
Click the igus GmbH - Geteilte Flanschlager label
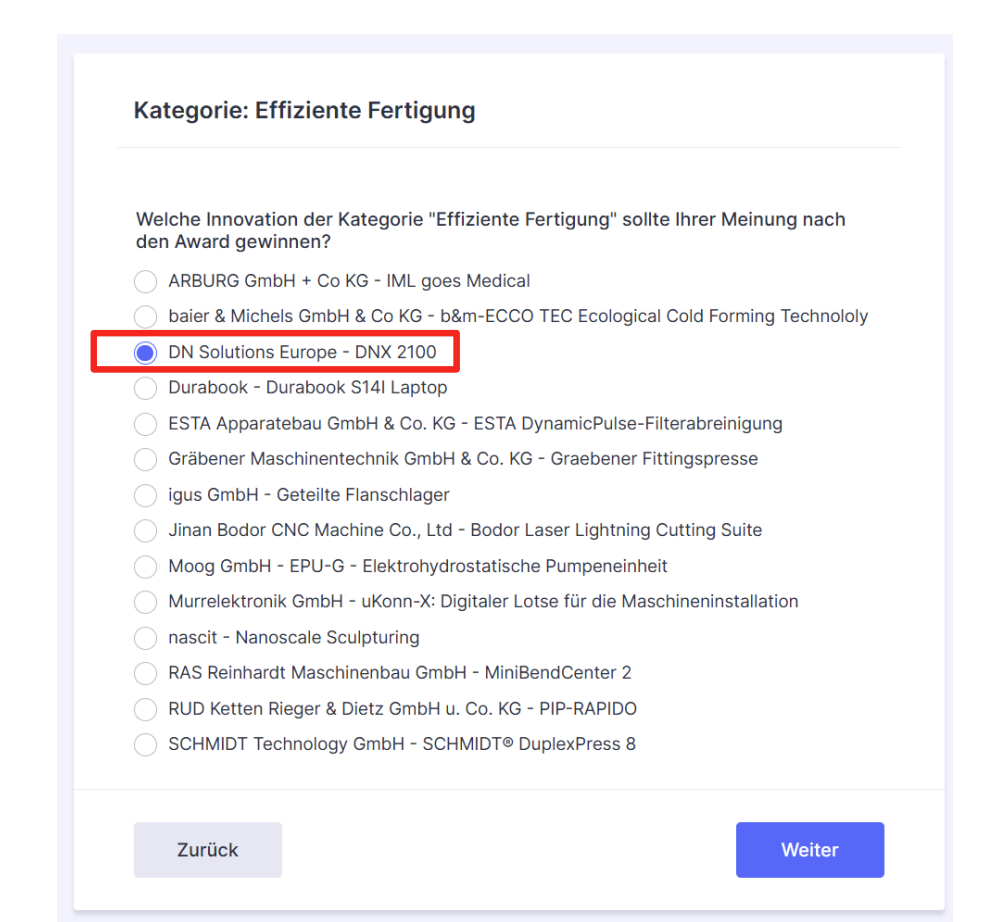coord(309,494)
